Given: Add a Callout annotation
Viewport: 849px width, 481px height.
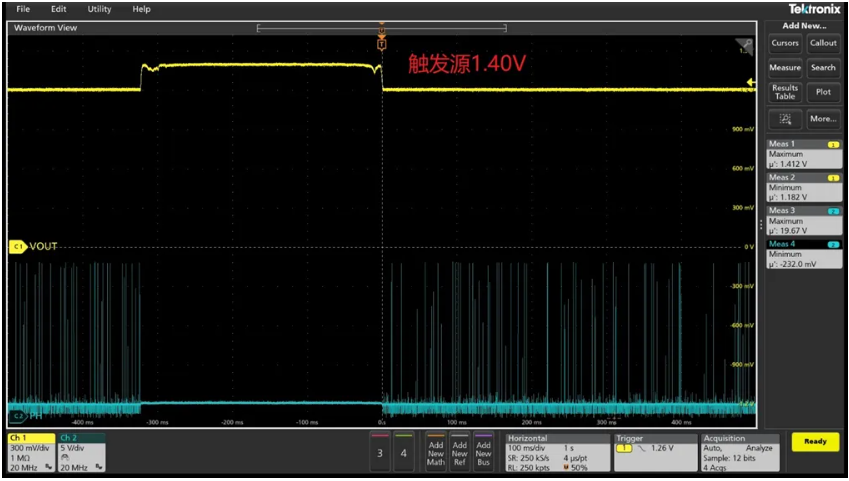Looking at the screenshot, I should [823, 43].
